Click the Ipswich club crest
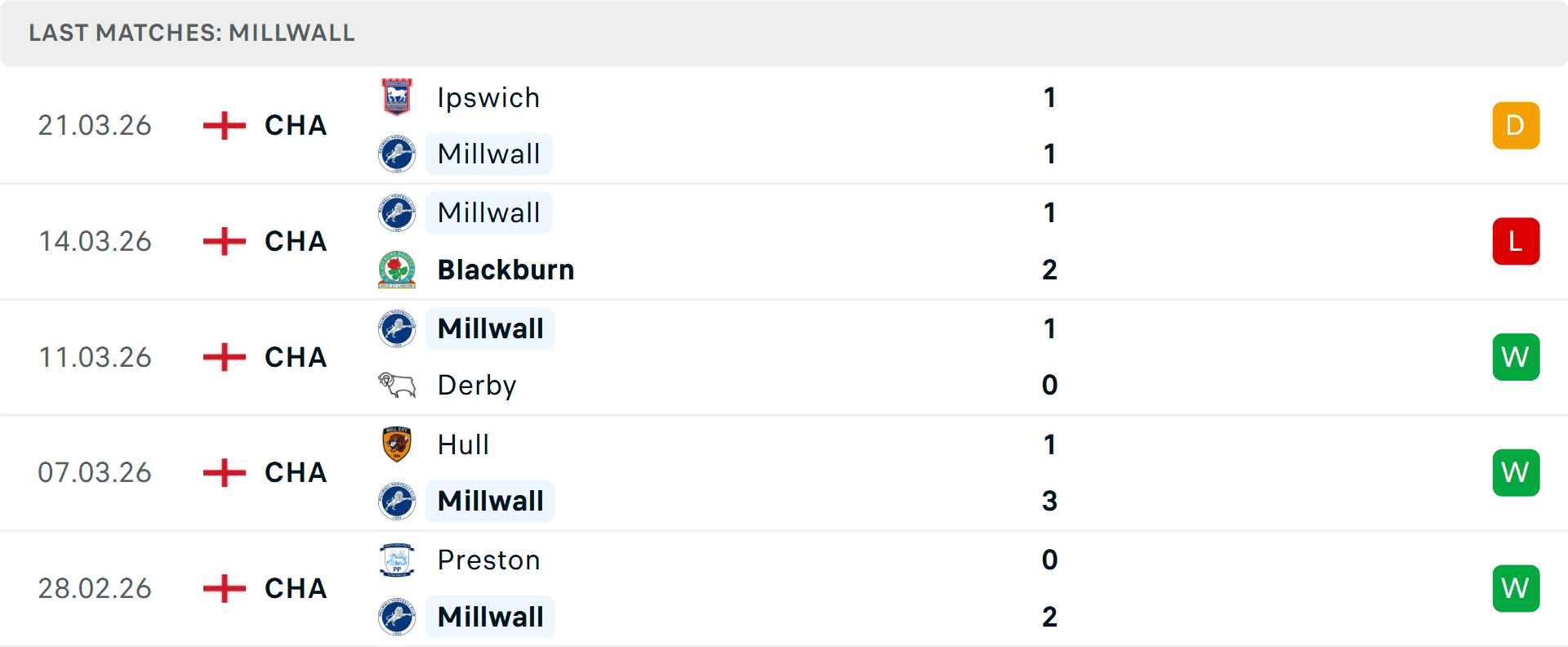This screenshot has height=647, width=1568. coord(396,97)
